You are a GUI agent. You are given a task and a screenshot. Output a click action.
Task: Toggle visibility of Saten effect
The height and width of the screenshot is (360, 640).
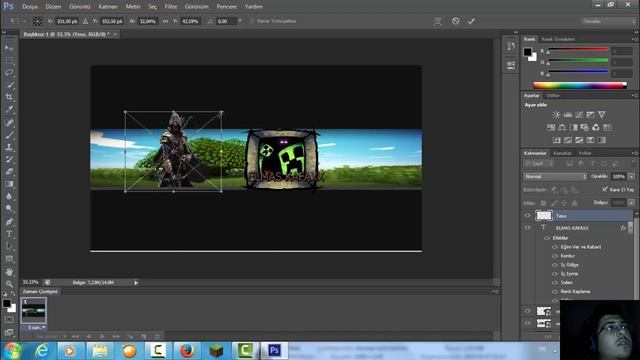pyautogui.click(x=555, y=282)
